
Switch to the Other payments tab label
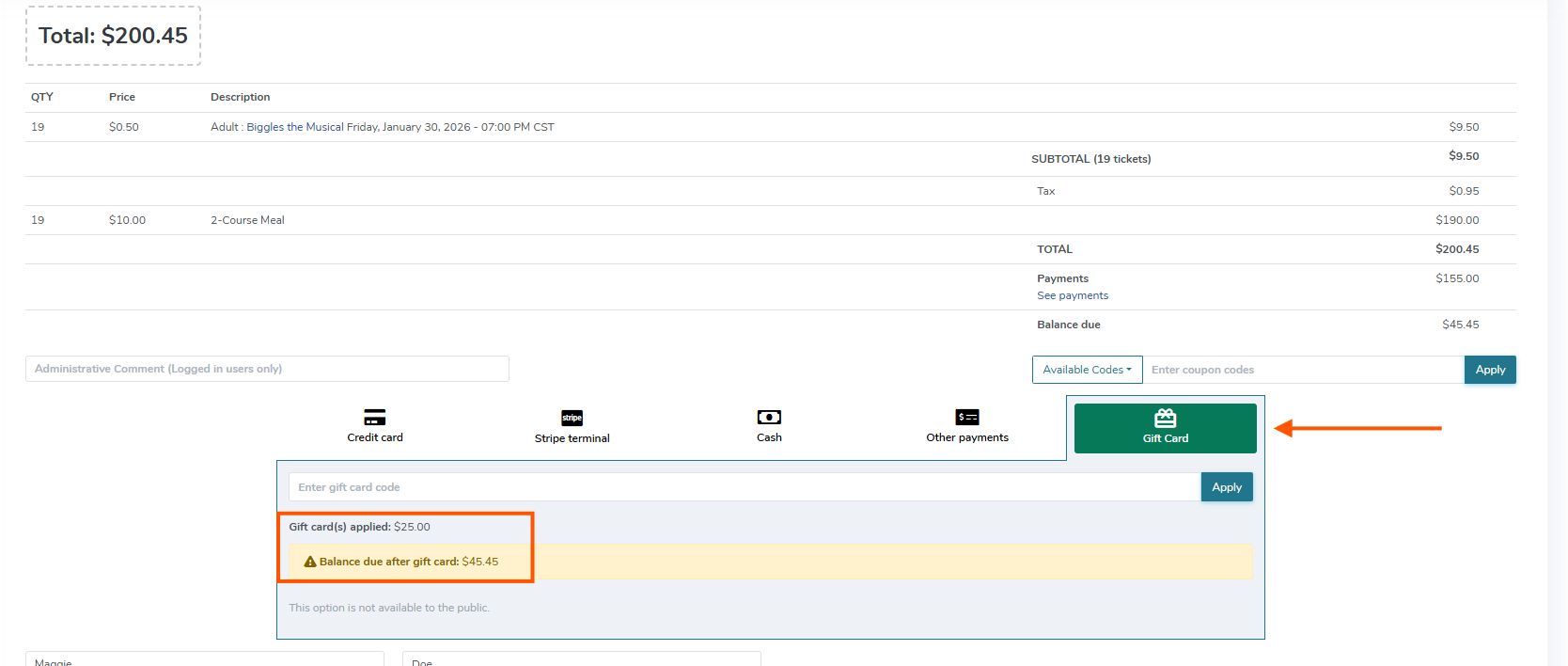[967, 437]
